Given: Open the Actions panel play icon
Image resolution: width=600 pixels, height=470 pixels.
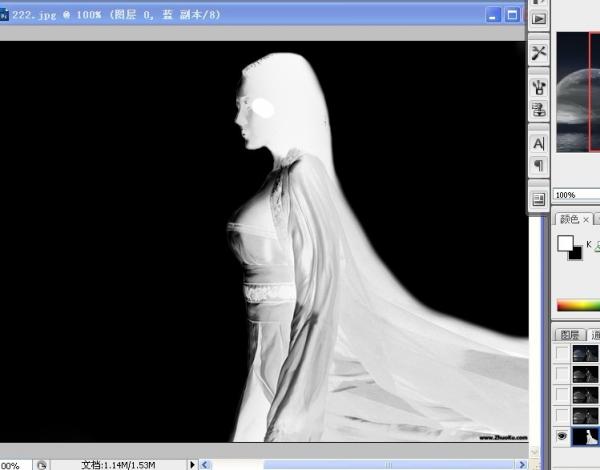Looking at the screenshot, I should pos(539,19).
